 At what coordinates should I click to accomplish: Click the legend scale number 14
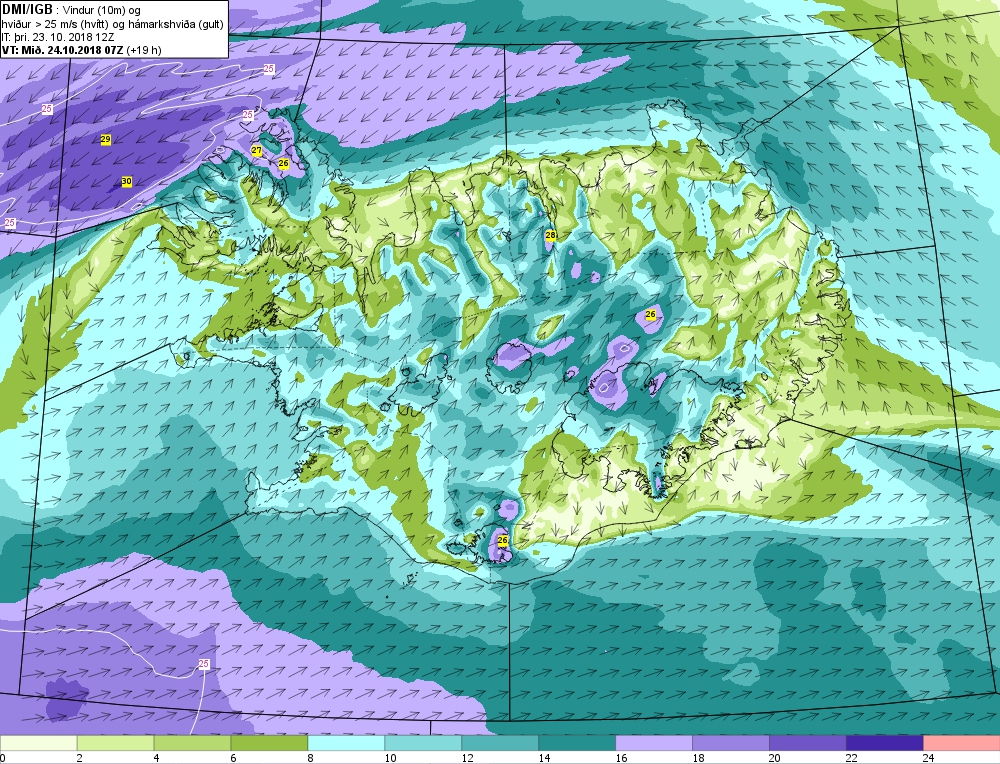pos(544,758)
